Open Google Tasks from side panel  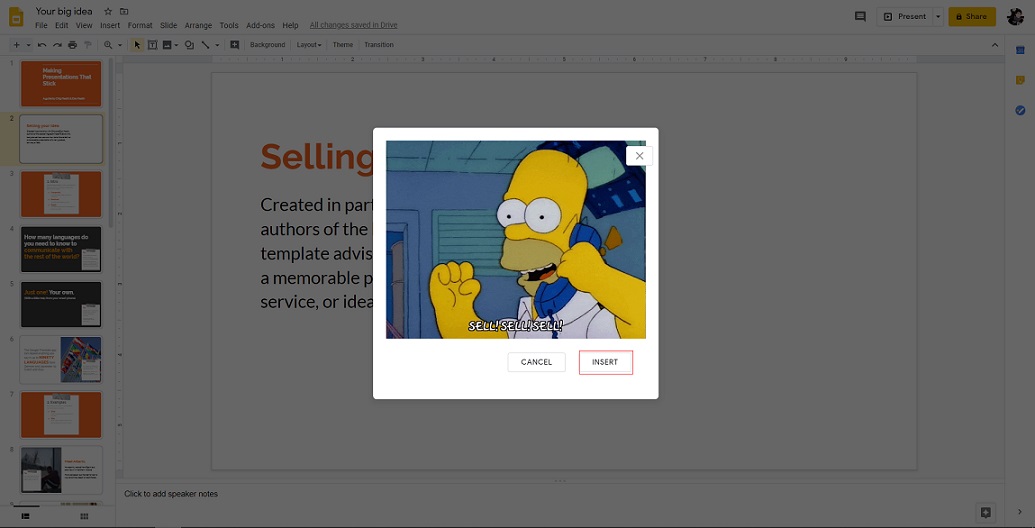(x=1020, y=110)
